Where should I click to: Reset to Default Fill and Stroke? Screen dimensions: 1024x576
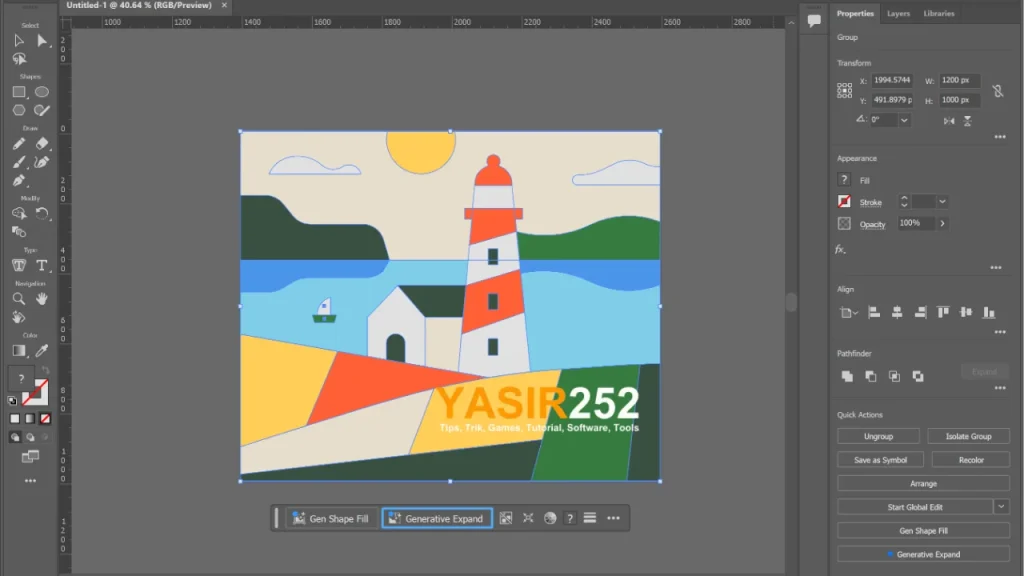[x=12, y=400]
